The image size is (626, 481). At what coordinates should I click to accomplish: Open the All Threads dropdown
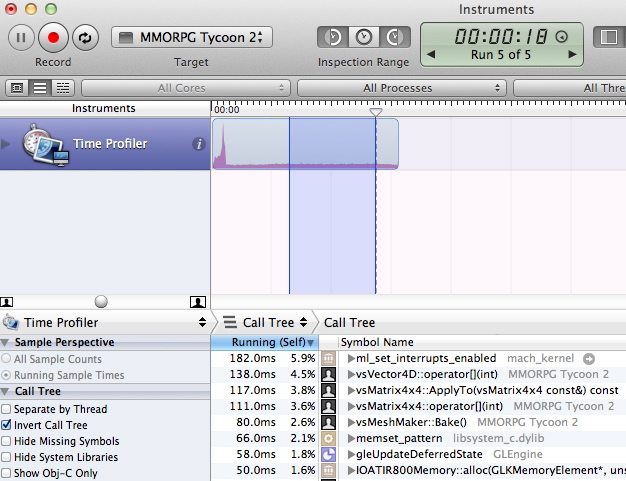pos(570,88)
